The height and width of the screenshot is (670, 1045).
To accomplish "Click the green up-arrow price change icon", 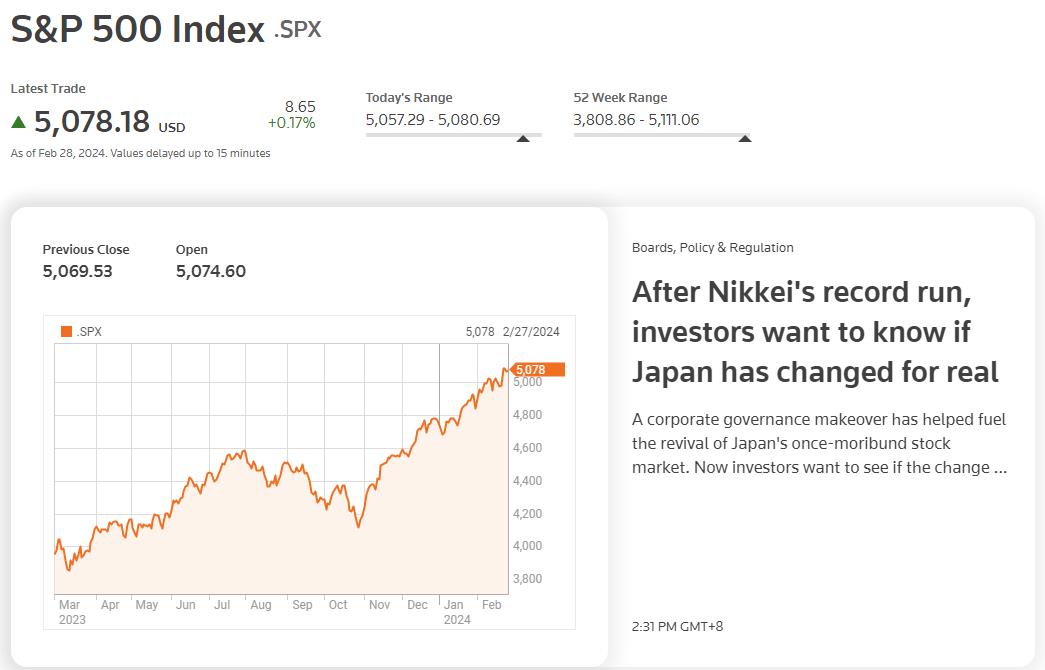I will tap(19, 122).
